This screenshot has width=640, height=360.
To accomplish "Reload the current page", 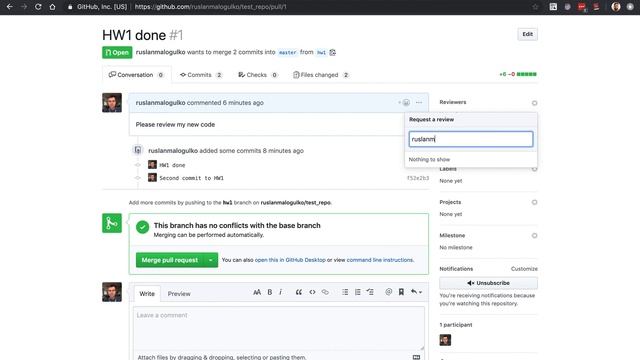I will (x=38, y=7).
